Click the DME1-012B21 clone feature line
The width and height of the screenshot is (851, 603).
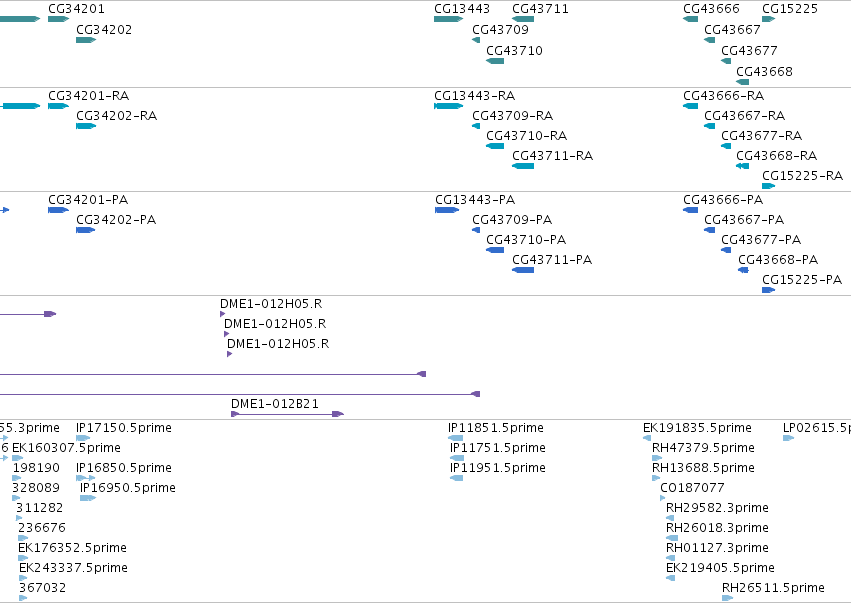click(287, 414)
